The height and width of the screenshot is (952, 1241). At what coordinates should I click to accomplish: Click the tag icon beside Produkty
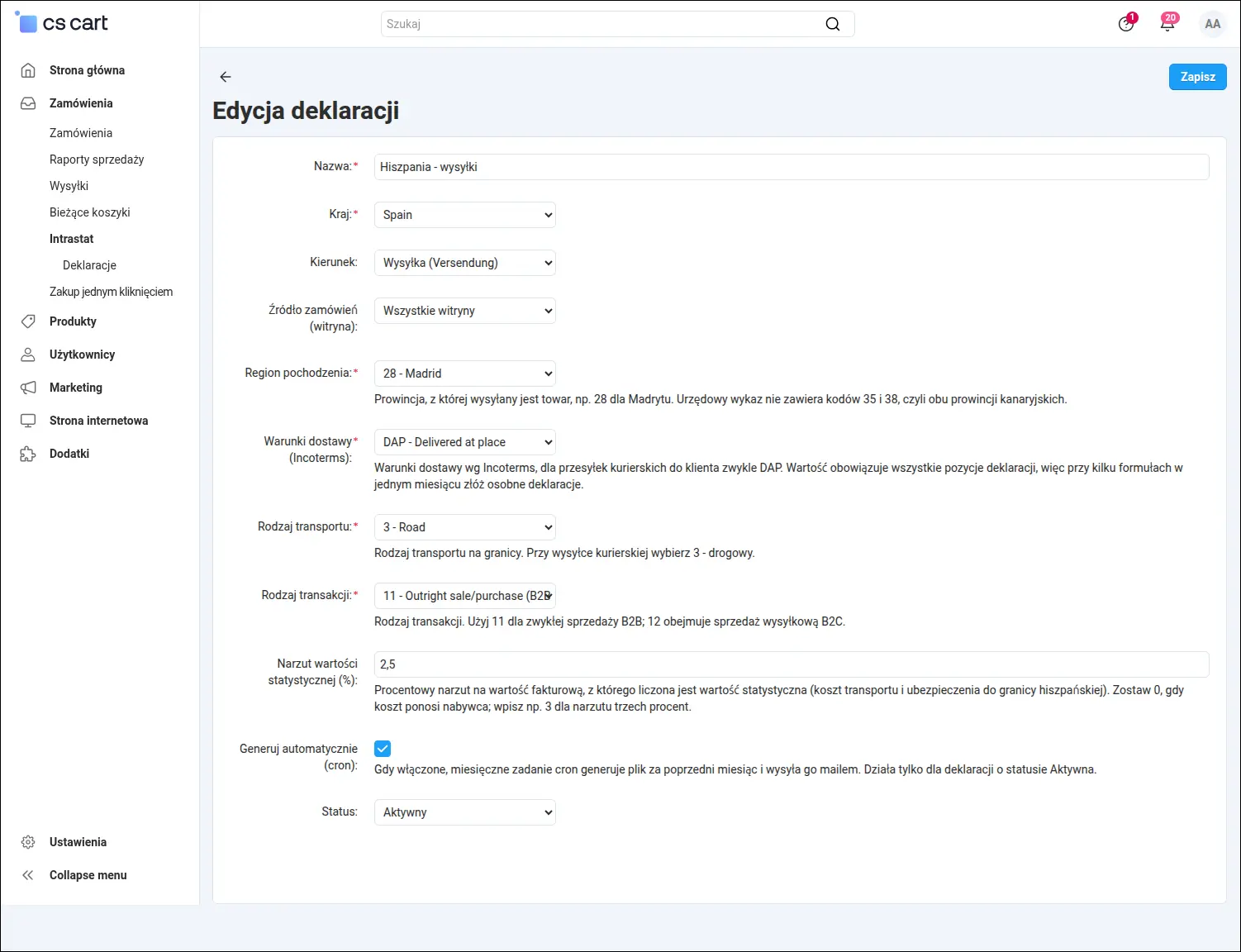pyautogui.click(x=28, y=321)
